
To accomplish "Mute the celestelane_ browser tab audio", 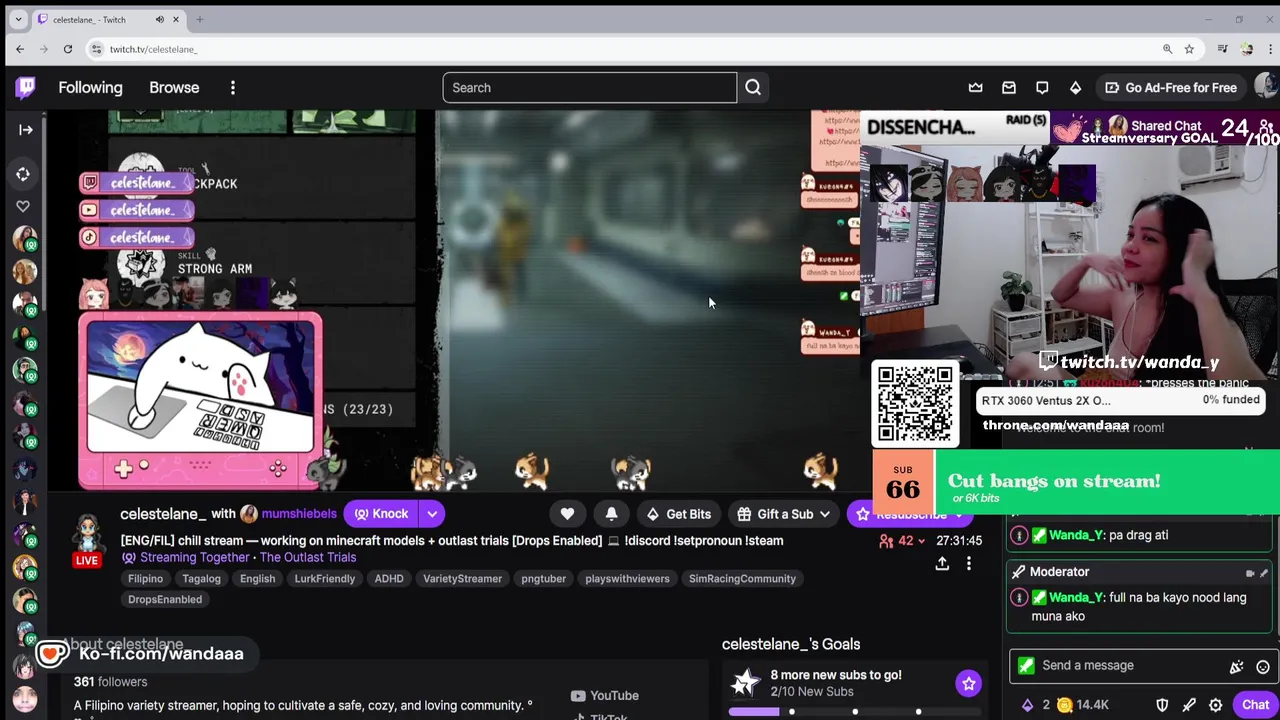I will [159, 19].
